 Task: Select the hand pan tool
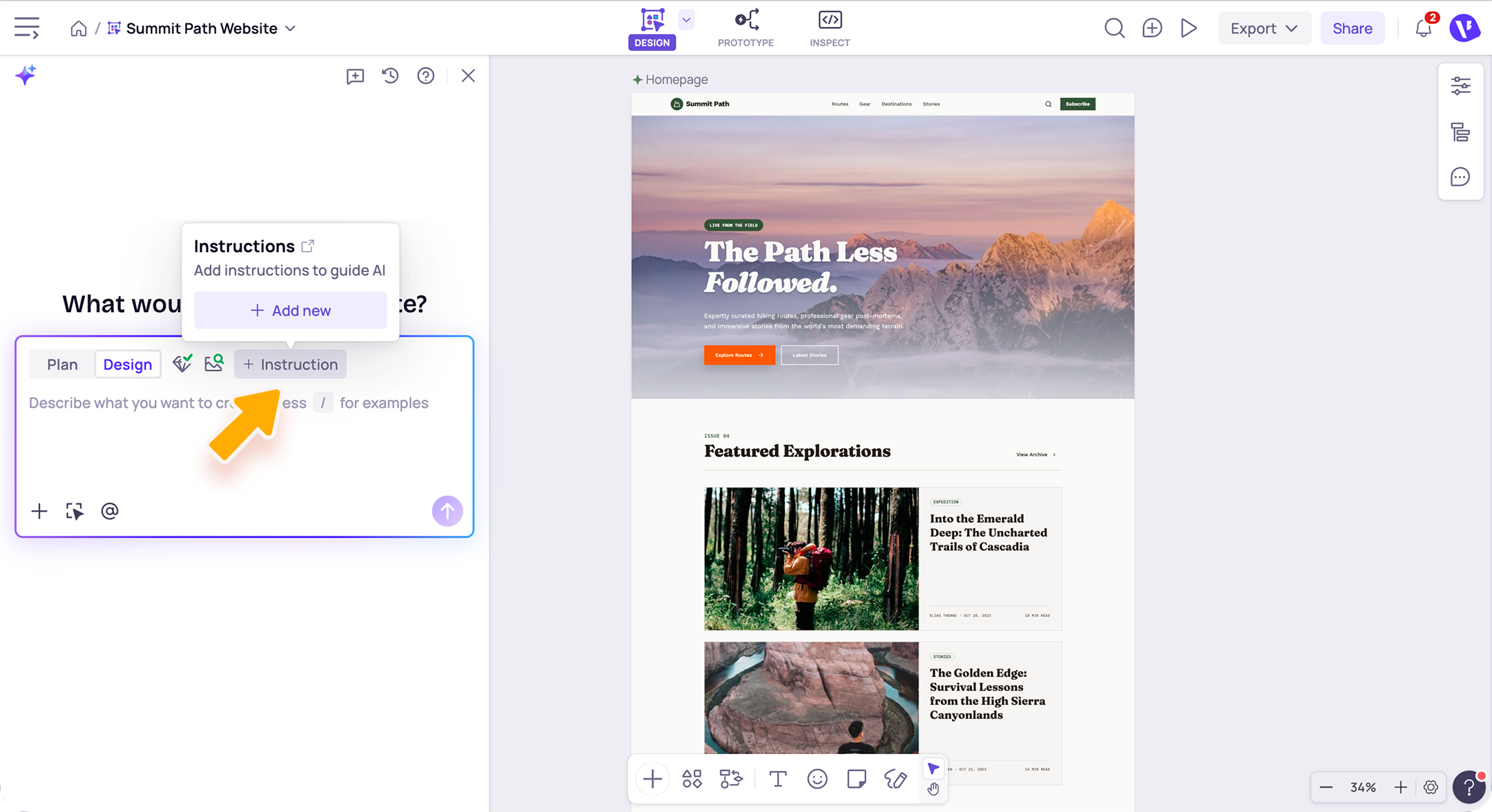pyautogui.click(x=933, y=789)
